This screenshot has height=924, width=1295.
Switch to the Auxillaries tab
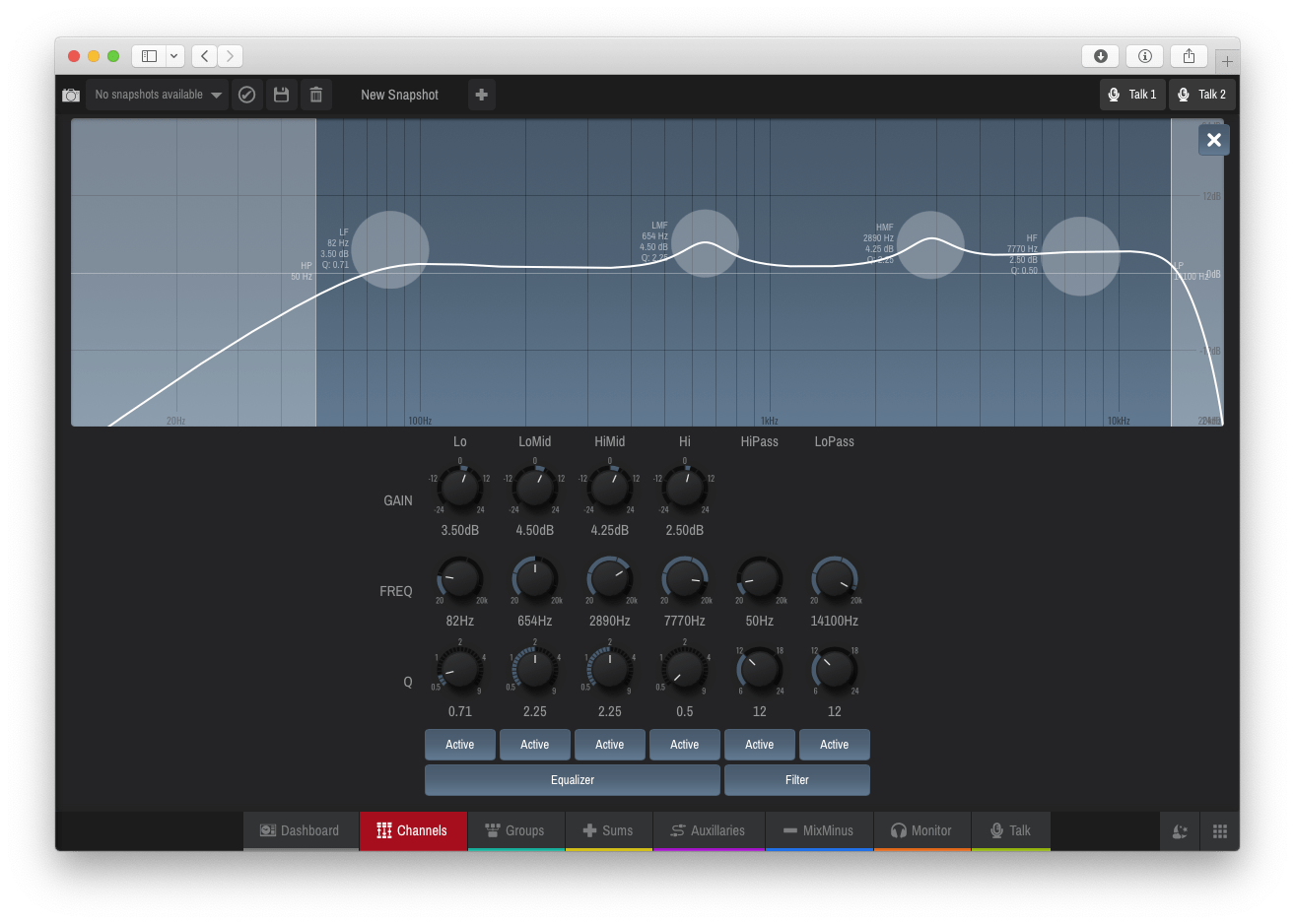pos(709,830)
